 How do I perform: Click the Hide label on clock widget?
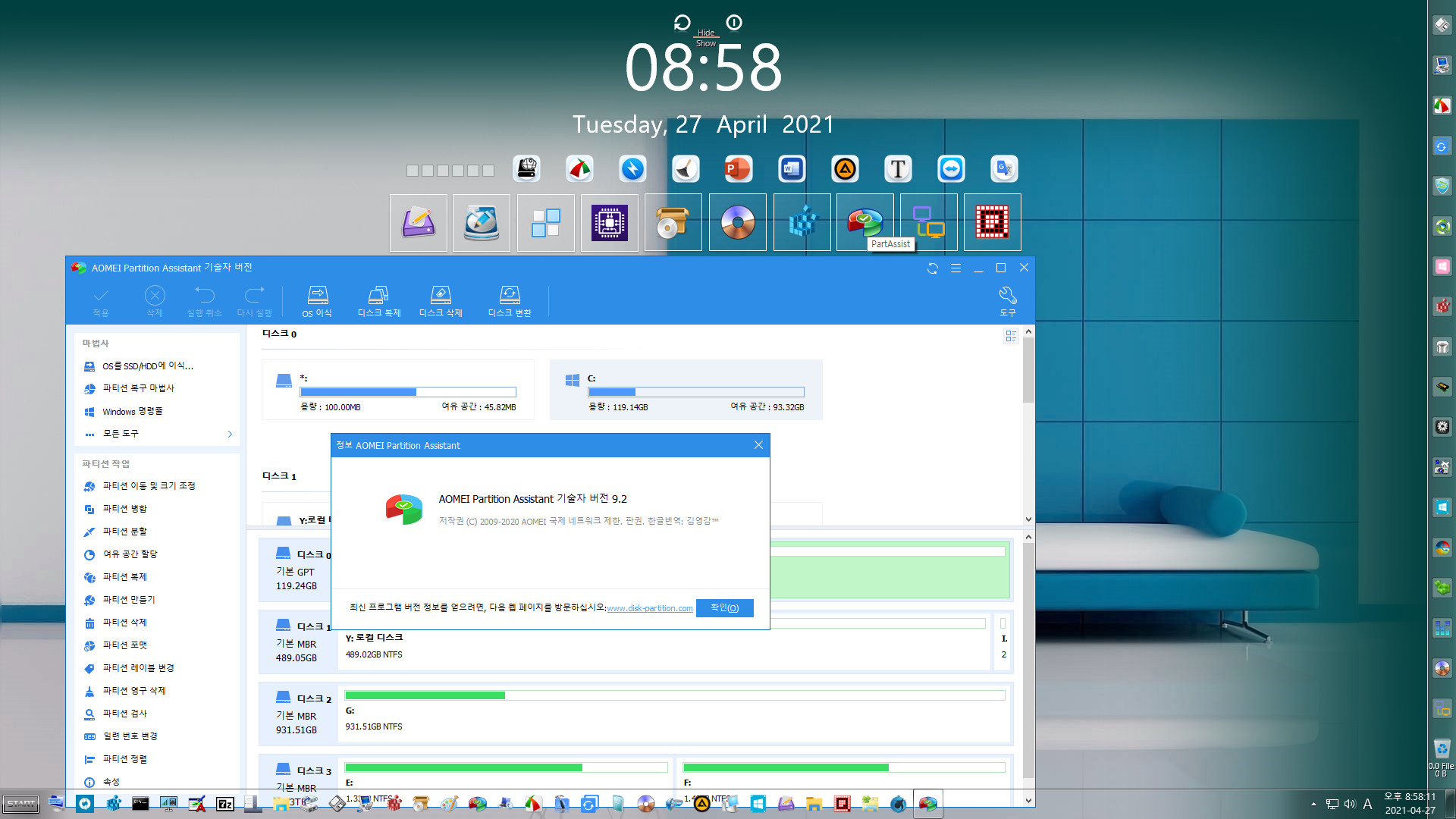point(706,33)
